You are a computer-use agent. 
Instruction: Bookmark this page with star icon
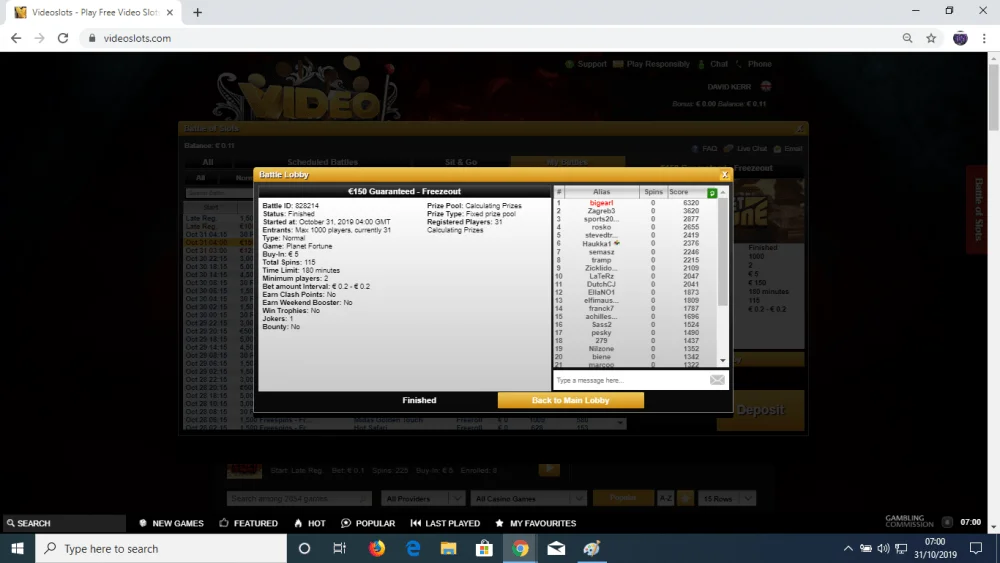(931, 38)
